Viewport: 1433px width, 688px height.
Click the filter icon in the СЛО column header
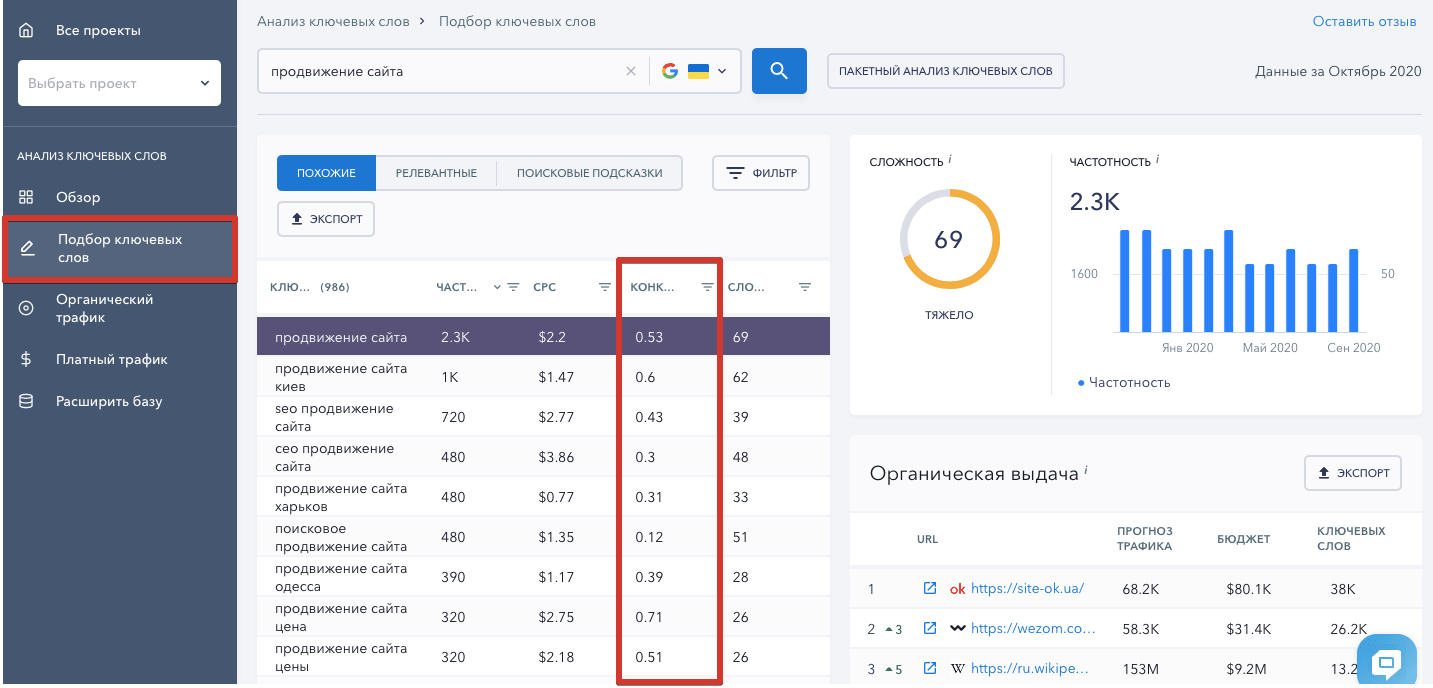point(805,287)
